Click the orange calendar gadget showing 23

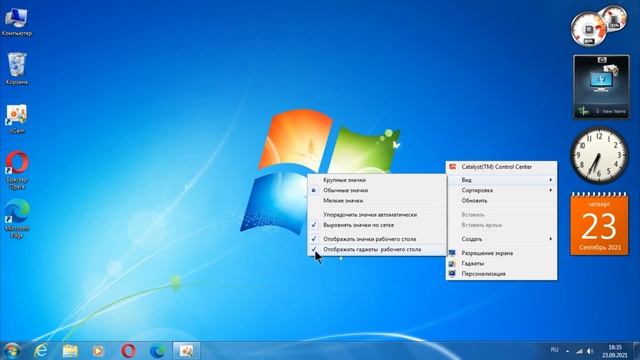tap(599, 224)
